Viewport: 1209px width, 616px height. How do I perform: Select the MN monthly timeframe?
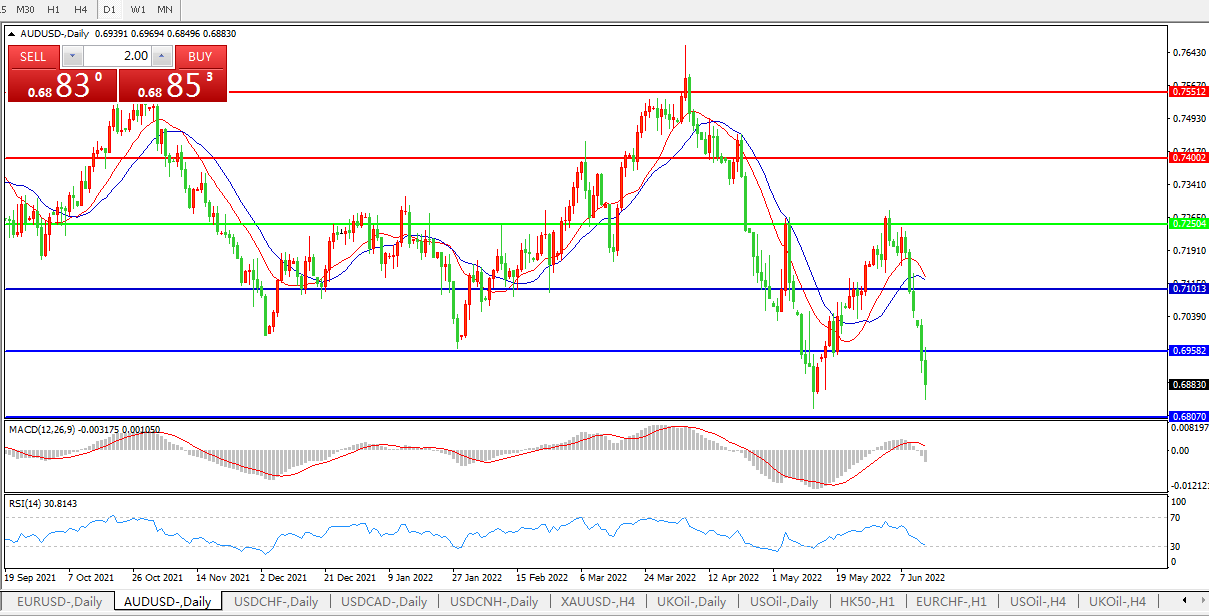point(165,9)
